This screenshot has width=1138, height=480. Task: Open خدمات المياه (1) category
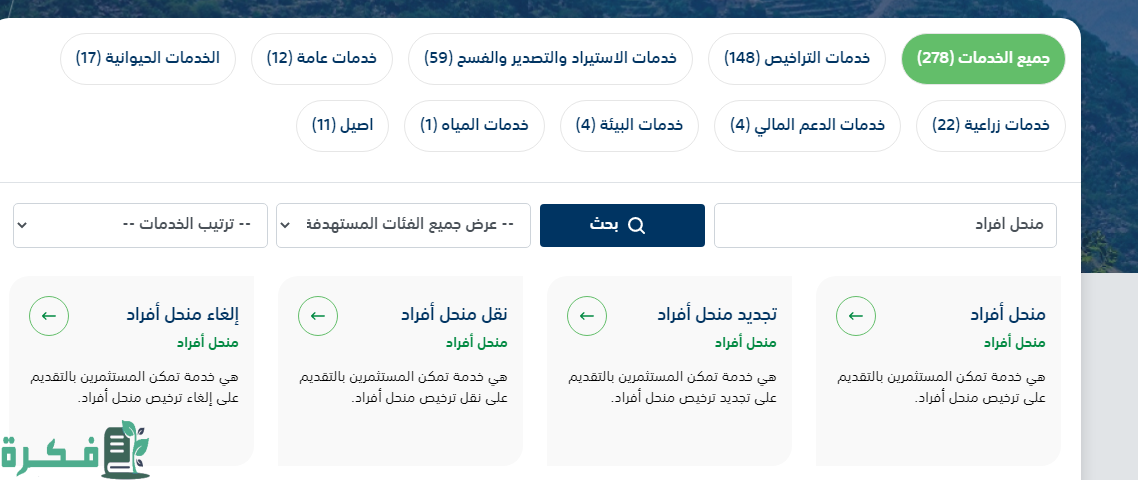pyautogui.click(x=473, y=126)
